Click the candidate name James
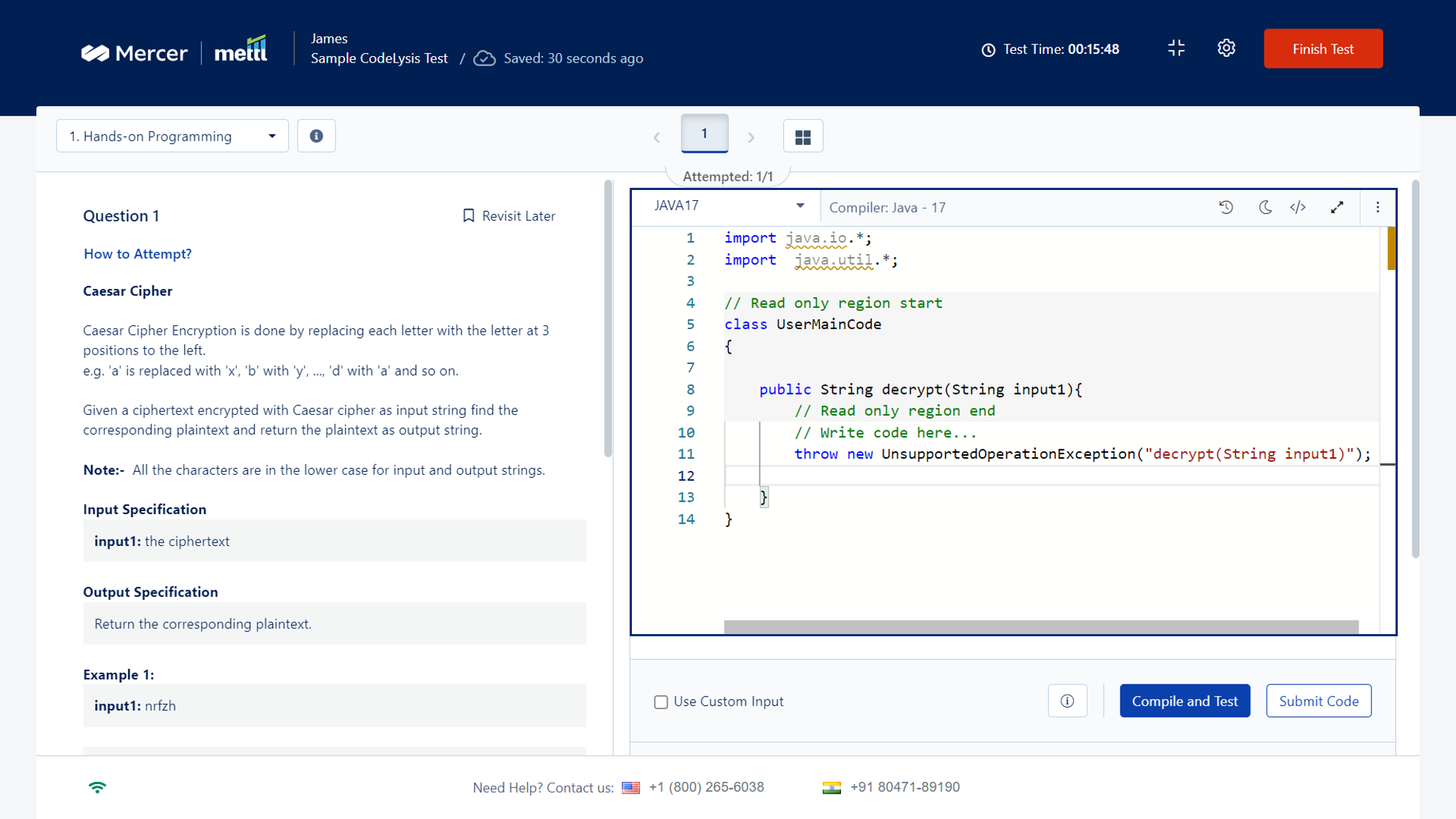 pyautogui.click(x=329, y=39)
